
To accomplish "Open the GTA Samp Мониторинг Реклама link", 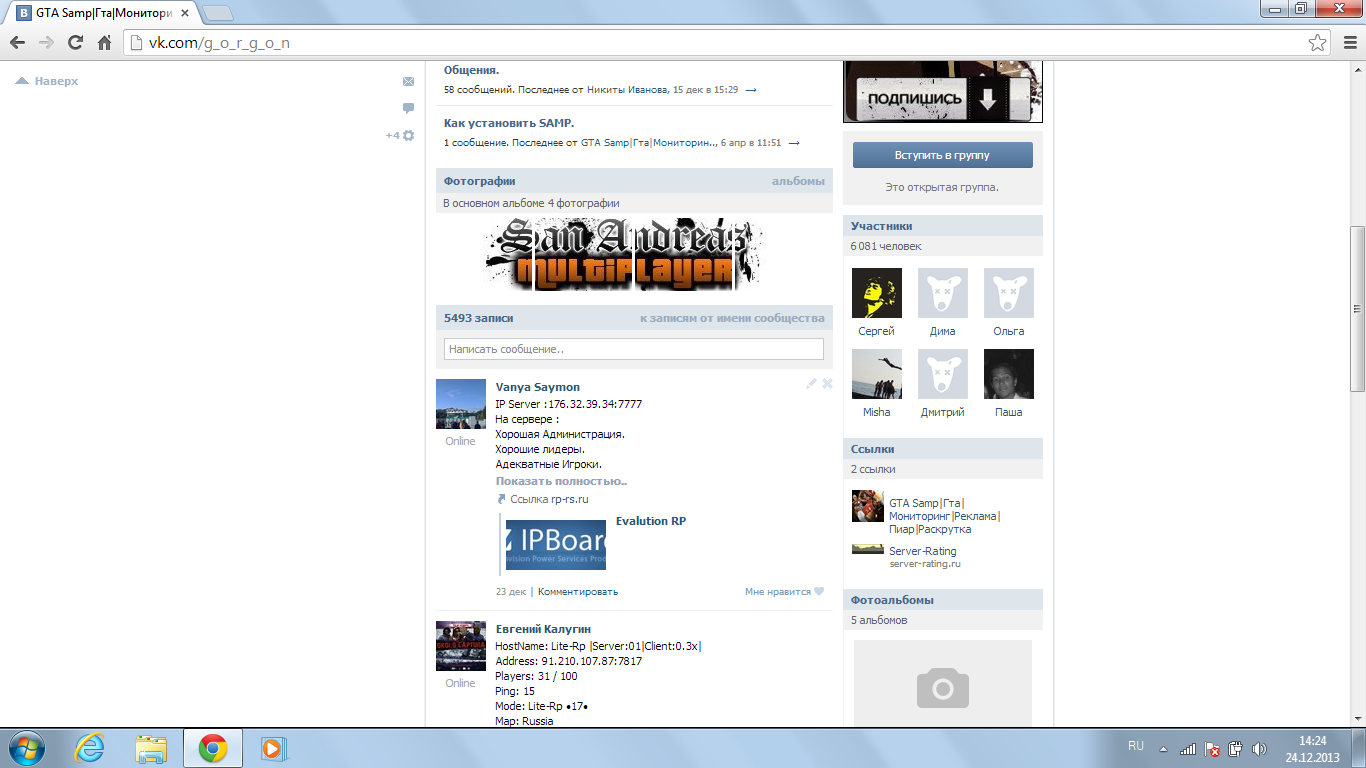I will [x=945, y=516].
